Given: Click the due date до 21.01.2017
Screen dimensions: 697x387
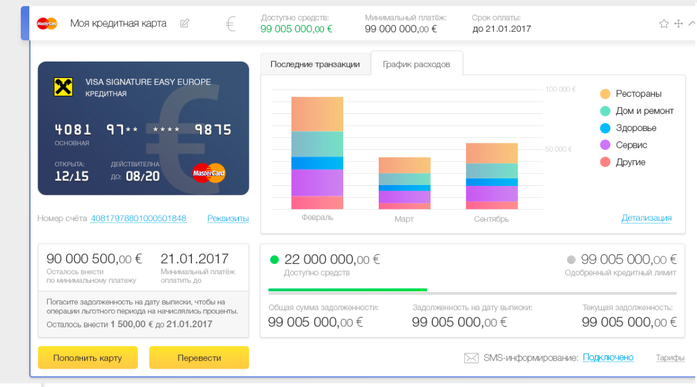Looking at the screenshot, I should [x=501, y=29].
